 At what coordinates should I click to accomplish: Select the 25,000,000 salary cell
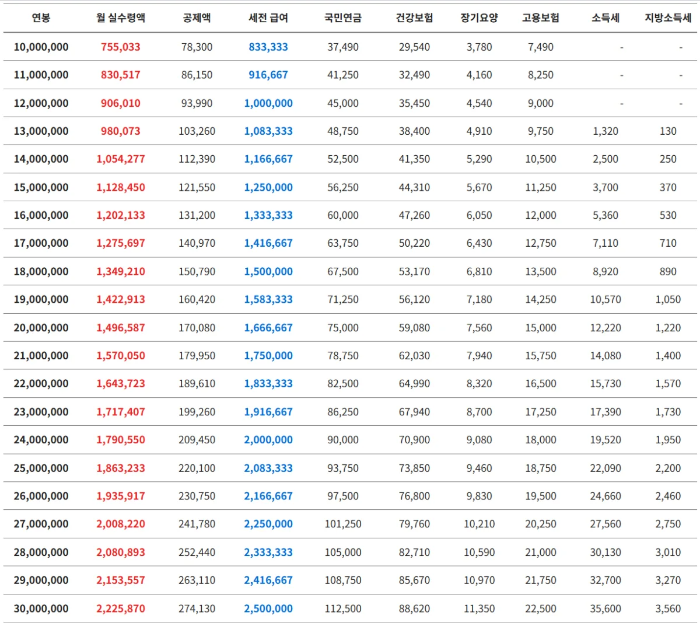(x=41, y=468)
